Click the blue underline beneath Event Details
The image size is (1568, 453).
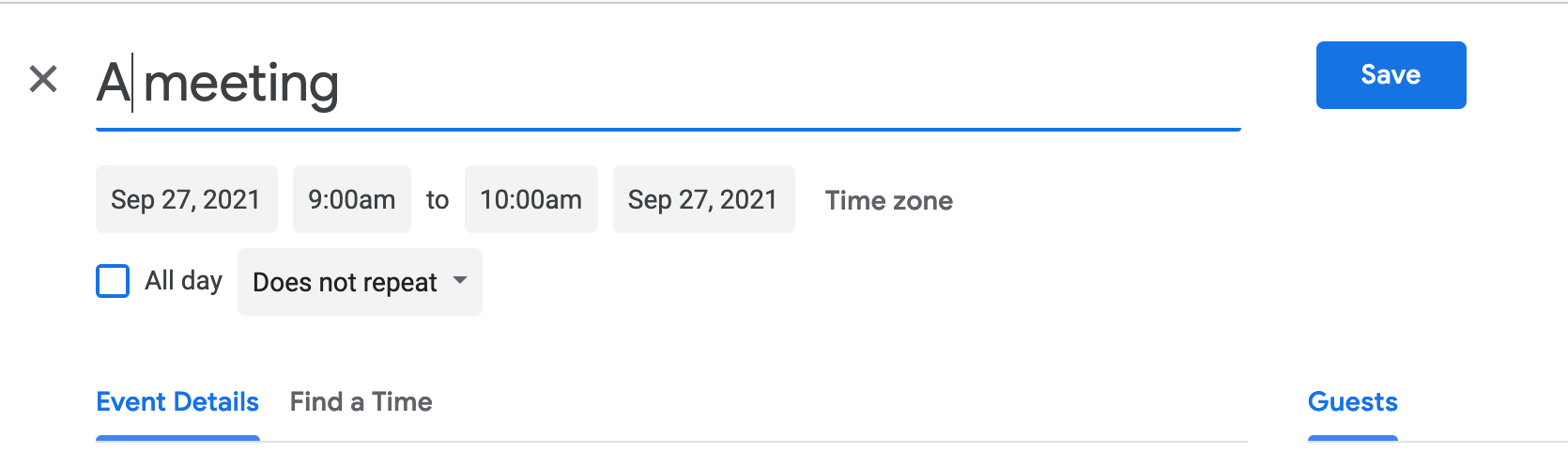pos(177,438)
